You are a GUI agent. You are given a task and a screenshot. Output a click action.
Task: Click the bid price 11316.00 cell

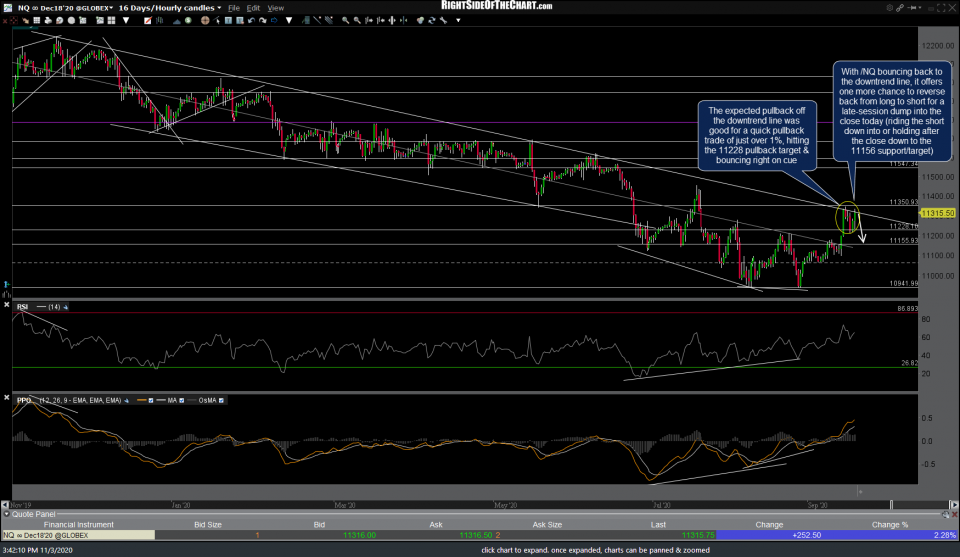pyautogui.click(x=359, y=535)
